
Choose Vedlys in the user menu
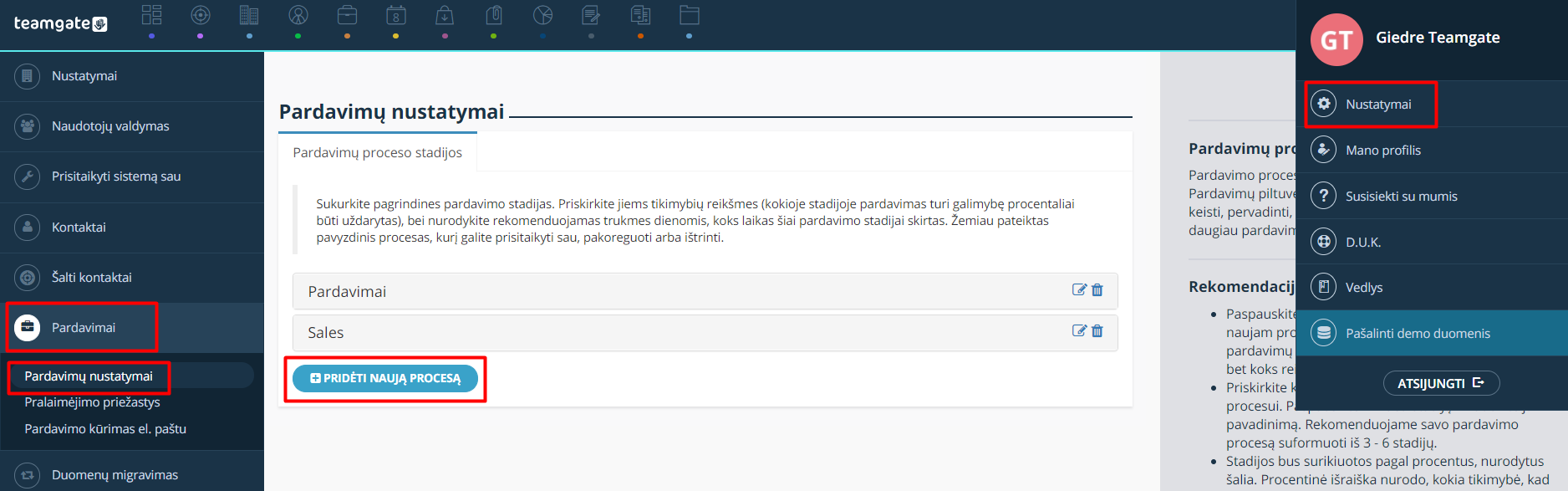(x=1432, y=287)
